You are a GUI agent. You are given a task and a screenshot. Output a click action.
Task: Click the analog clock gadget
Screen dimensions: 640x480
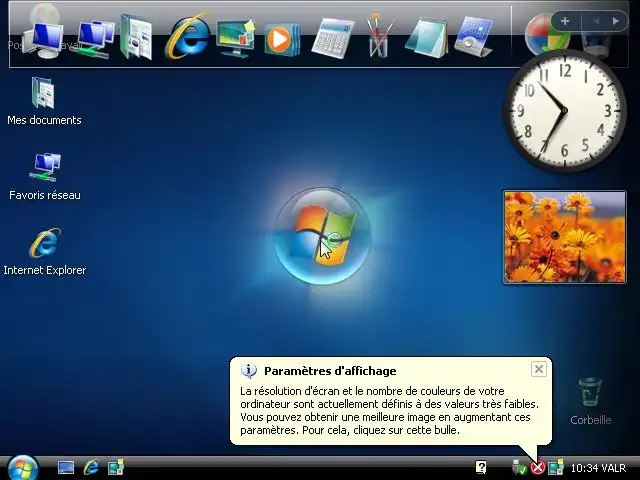click(564, 111)
